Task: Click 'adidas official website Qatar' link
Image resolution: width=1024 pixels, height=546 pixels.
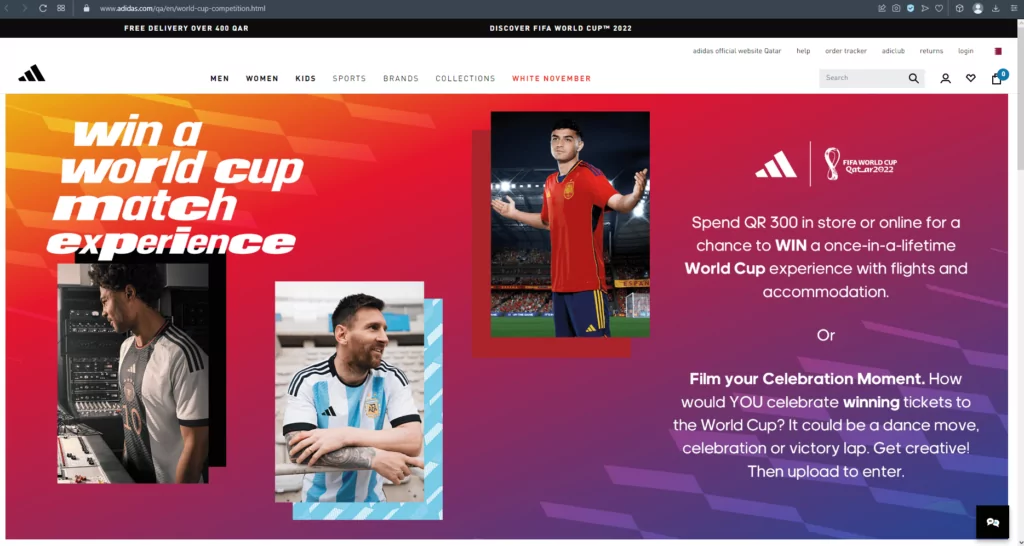Action: point(737,51)
